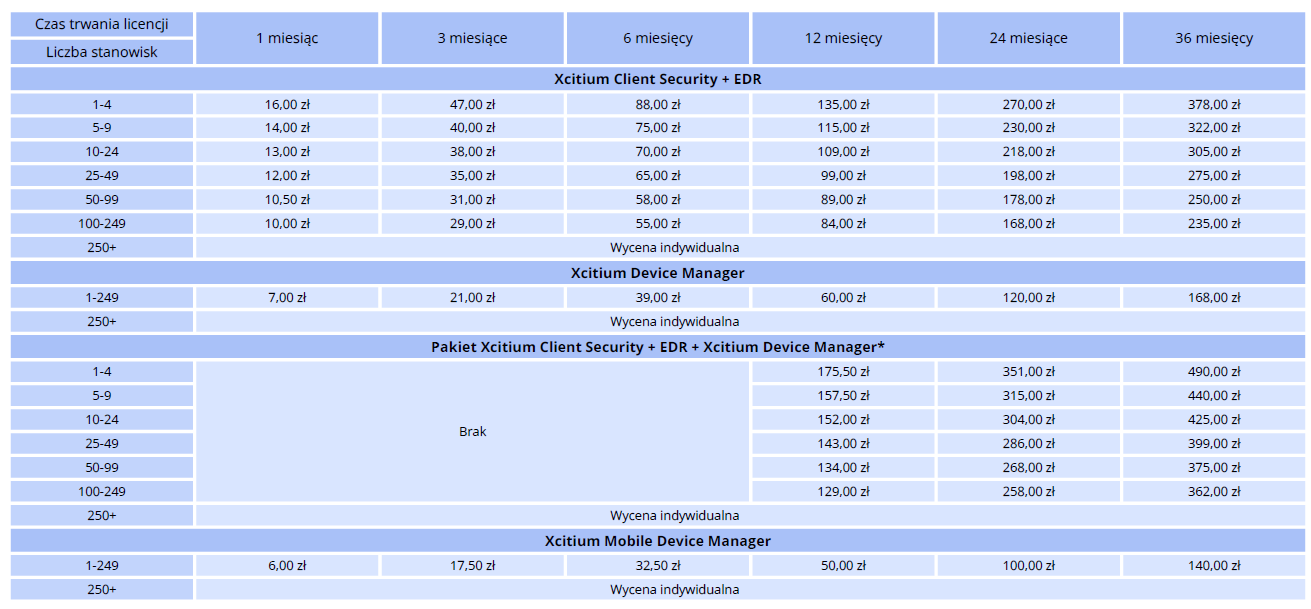Select "Wycena indywidualna" under Xcitium Mobile Device Manager
This screenshot has width=1311, height=609.
coord(674,590)
